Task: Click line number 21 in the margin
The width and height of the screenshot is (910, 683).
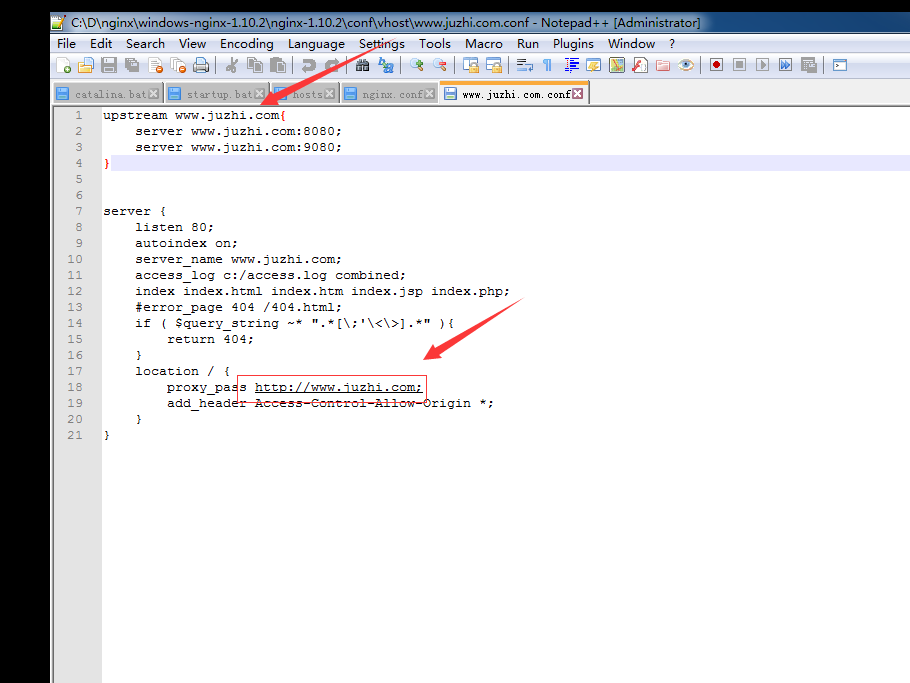Action: [x=75, y=435]
